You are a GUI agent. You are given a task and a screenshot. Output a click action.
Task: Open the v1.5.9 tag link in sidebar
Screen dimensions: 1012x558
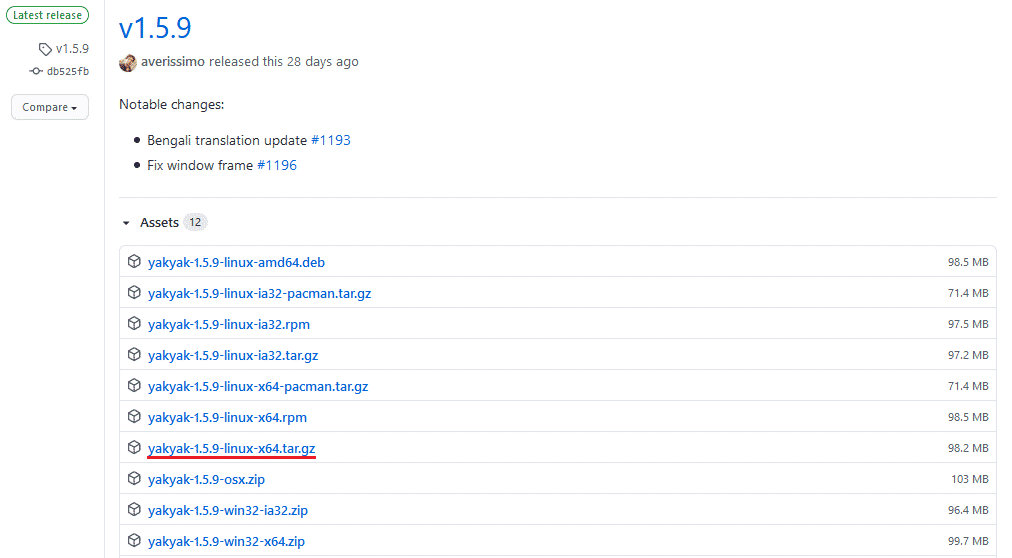pos(72,48)
